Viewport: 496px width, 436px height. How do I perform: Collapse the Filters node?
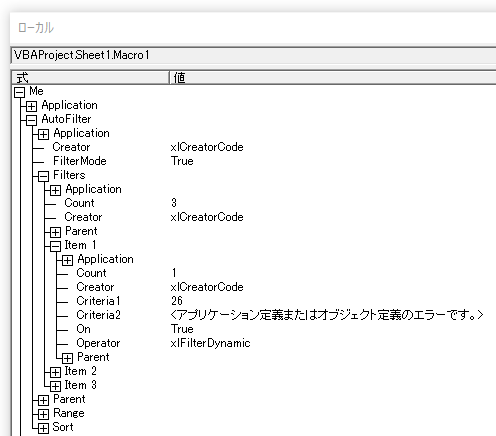tap(43, 176)
